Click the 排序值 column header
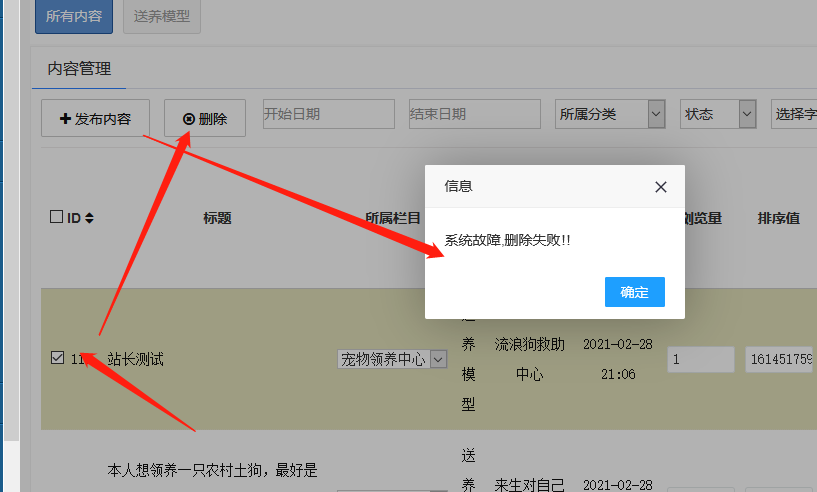This screenshot has height=492, width=817. click(x=778, y=218)
